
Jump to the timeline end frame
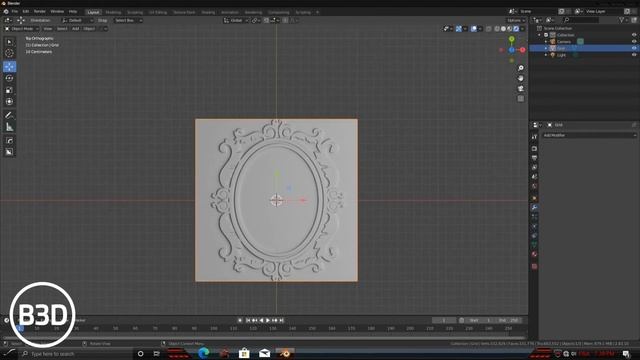point(281,321)
